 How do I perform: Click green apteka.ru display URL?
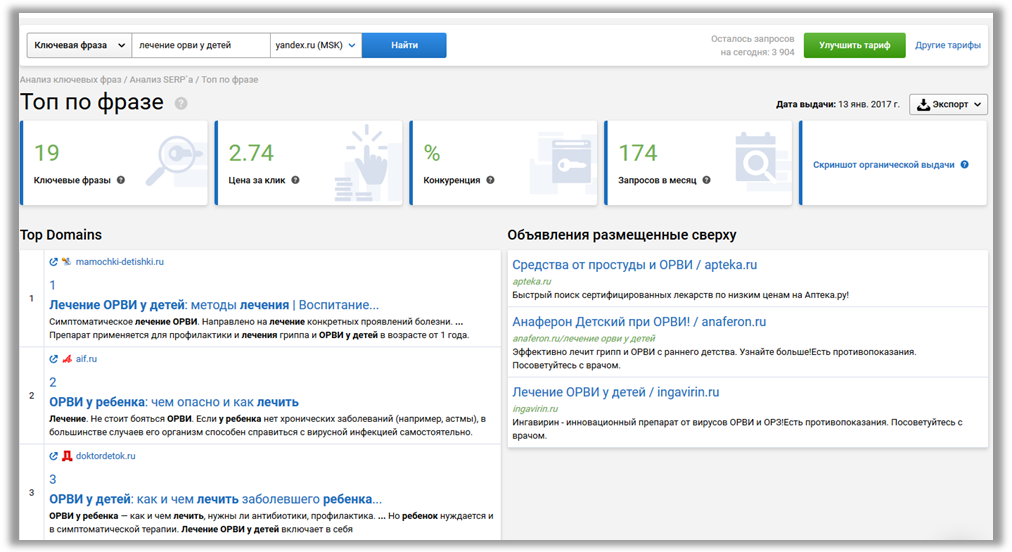[532, 281]
